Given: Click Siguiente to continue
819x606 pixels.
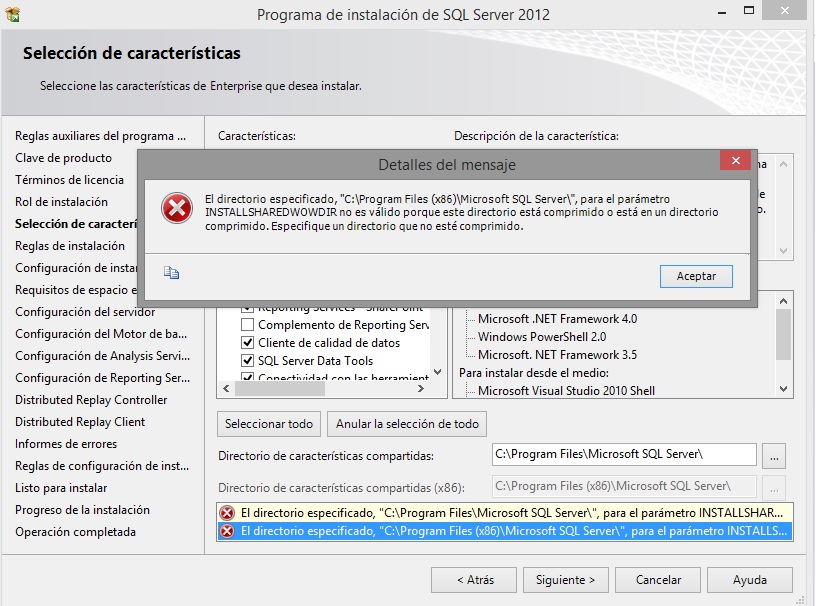Looking at the screenshot, I should (x=566, y=580).
